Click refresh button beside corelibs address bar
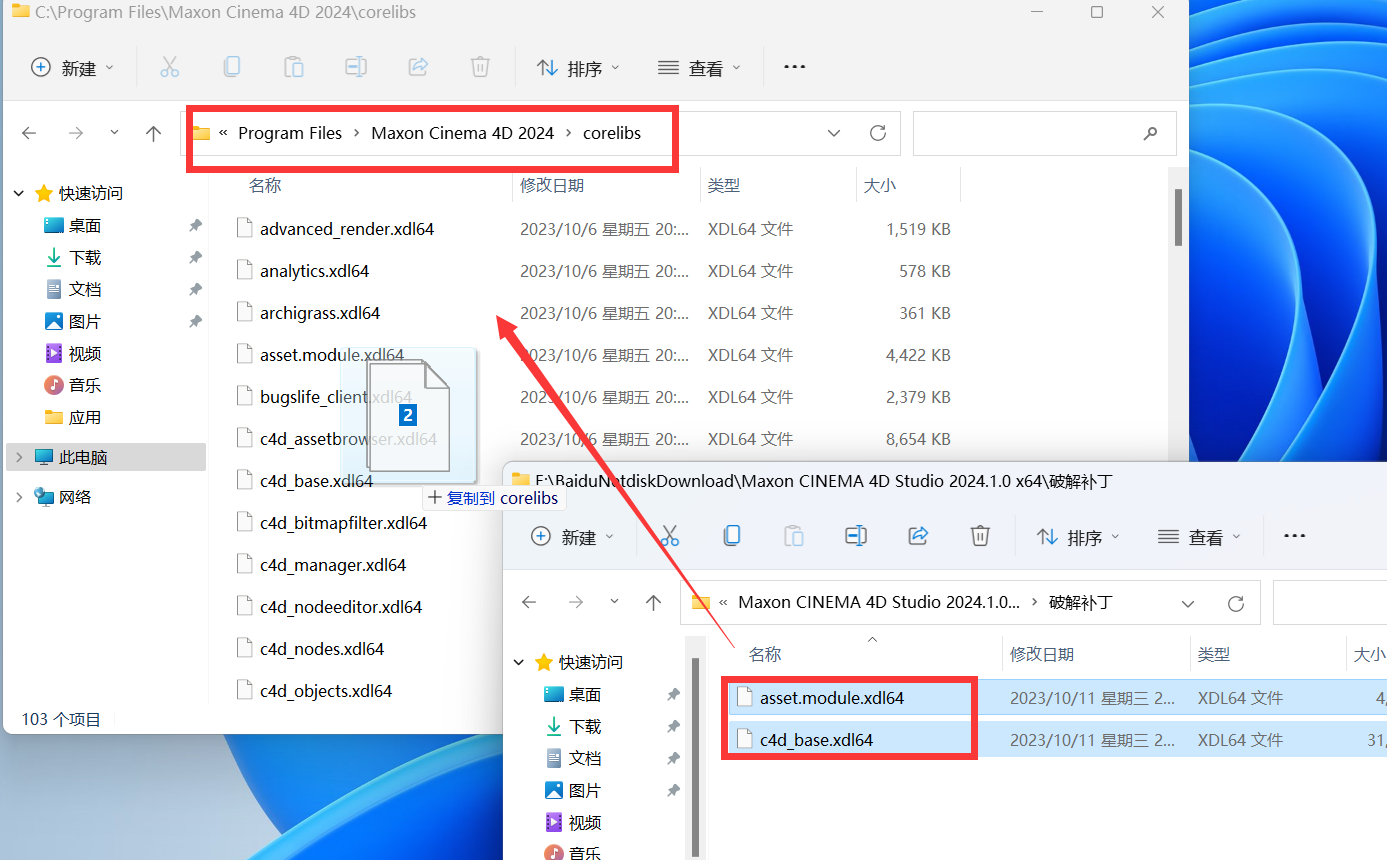This screenshot has height=860, width=1387. coord(878,133)
